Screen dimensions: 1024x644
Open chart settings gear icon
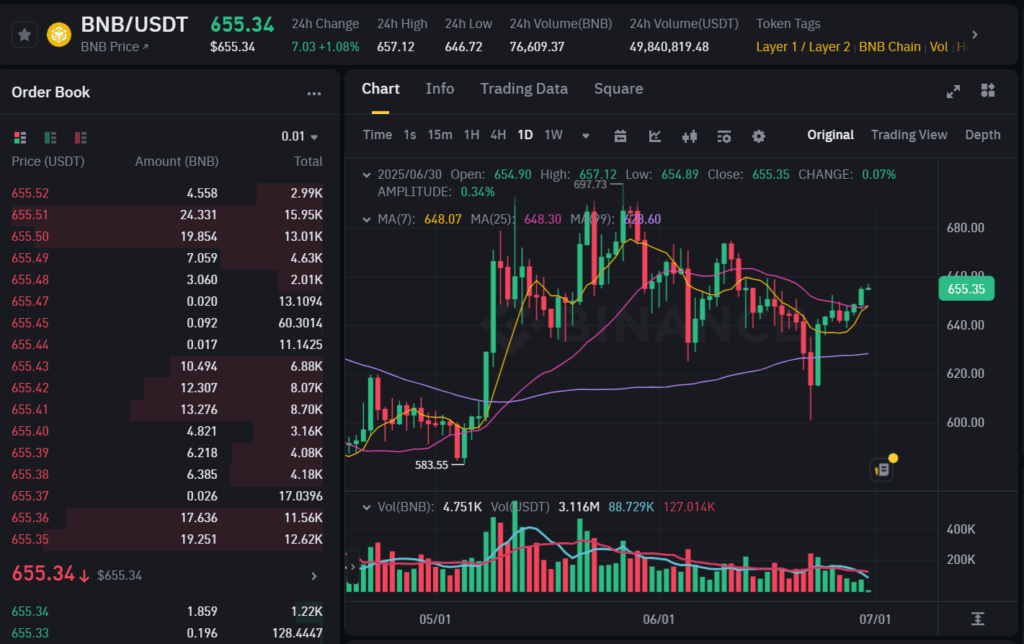(x=758, y=136)
